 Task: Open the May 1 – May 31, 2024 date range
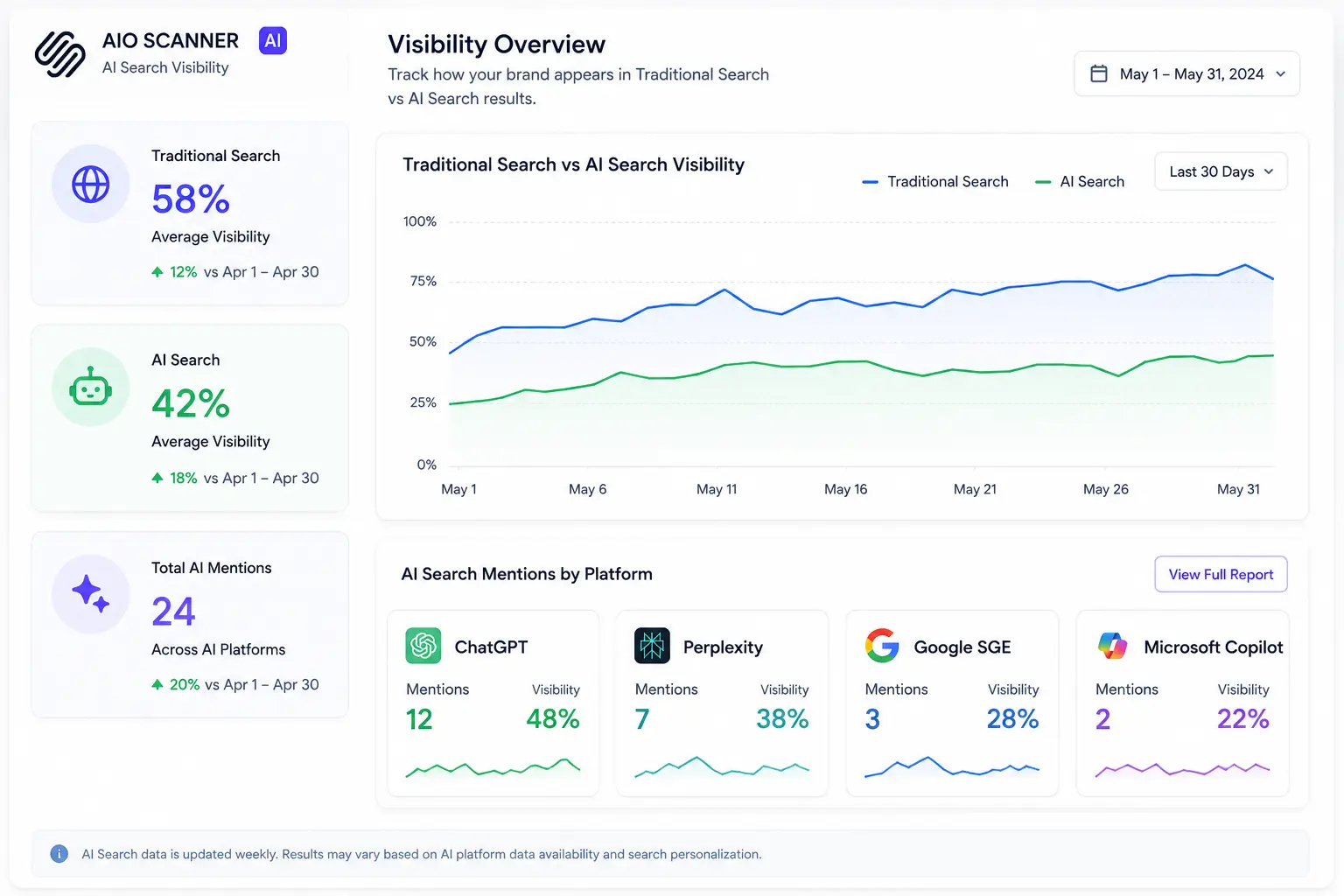click(x=1186, y=73)
